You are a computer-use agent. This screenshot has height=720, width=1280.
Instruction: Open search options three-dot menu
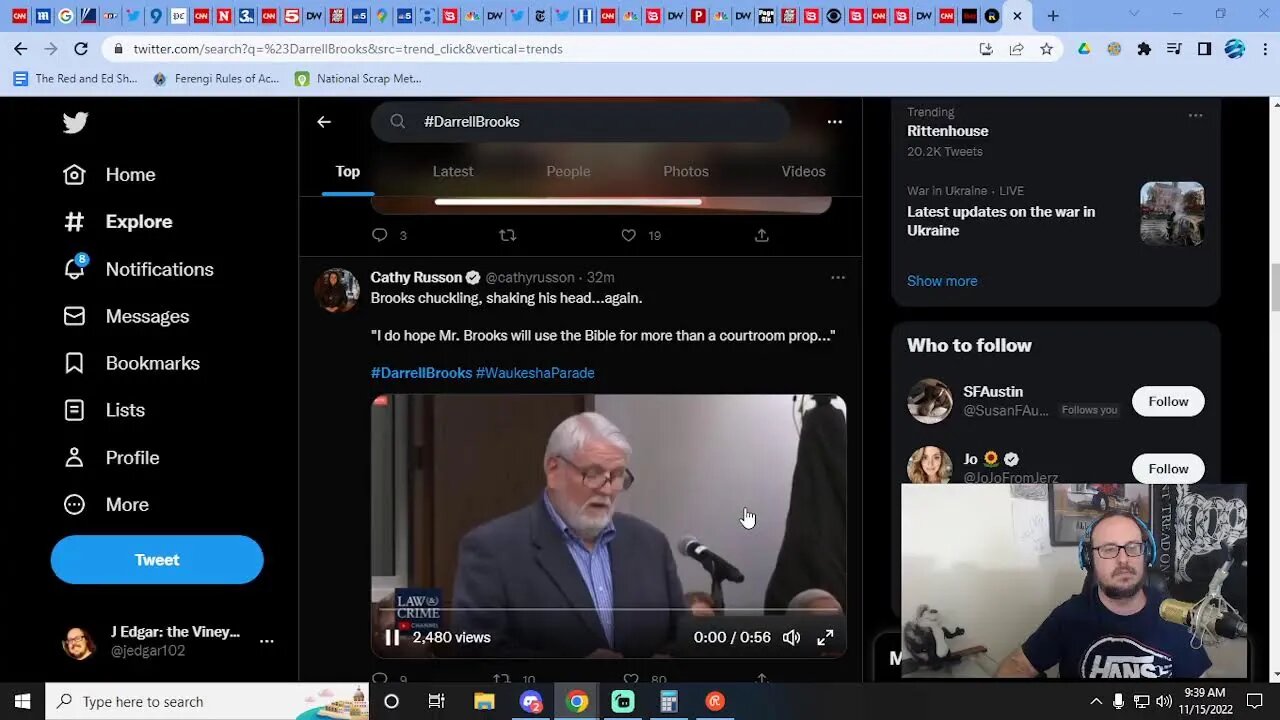(834, 121)
